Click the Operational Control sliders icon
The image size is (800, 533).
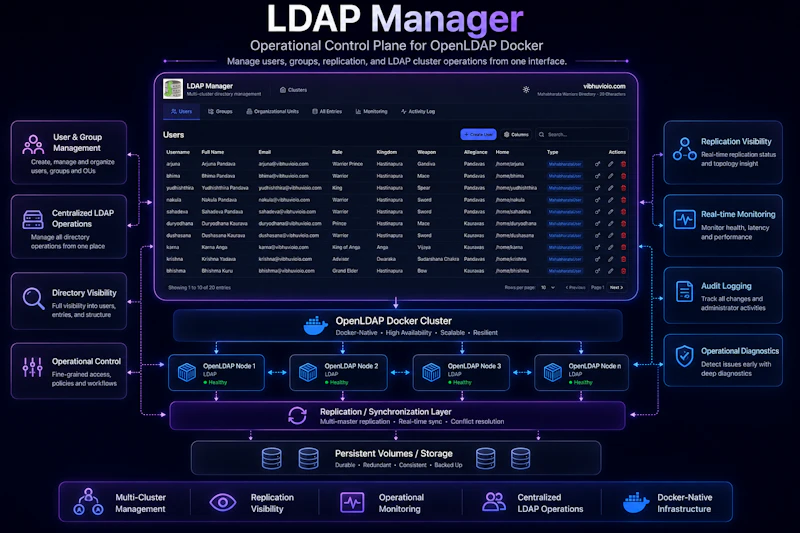point(33,367)
